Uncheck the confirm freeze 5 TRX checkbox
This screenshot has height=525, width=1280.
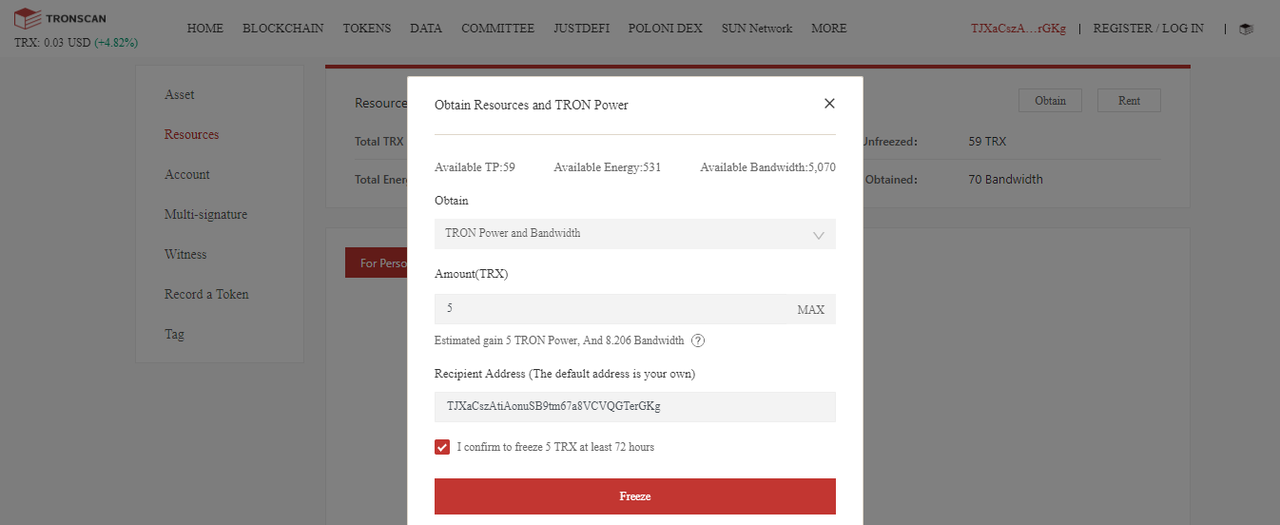442,447
